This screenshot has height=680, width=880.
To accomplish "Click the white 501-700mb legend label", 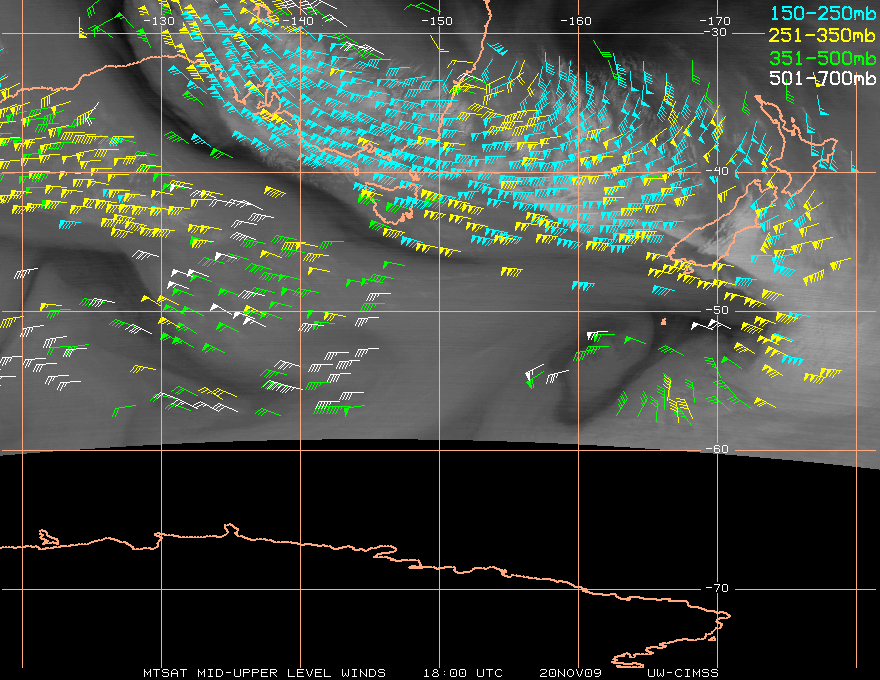I will (x=823, y=78).
